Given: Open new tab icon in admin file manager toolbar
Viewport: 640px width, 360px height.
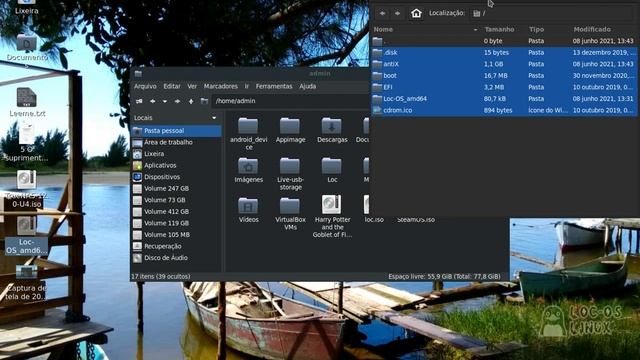Looking at the screenshot, I should point(139,101).
